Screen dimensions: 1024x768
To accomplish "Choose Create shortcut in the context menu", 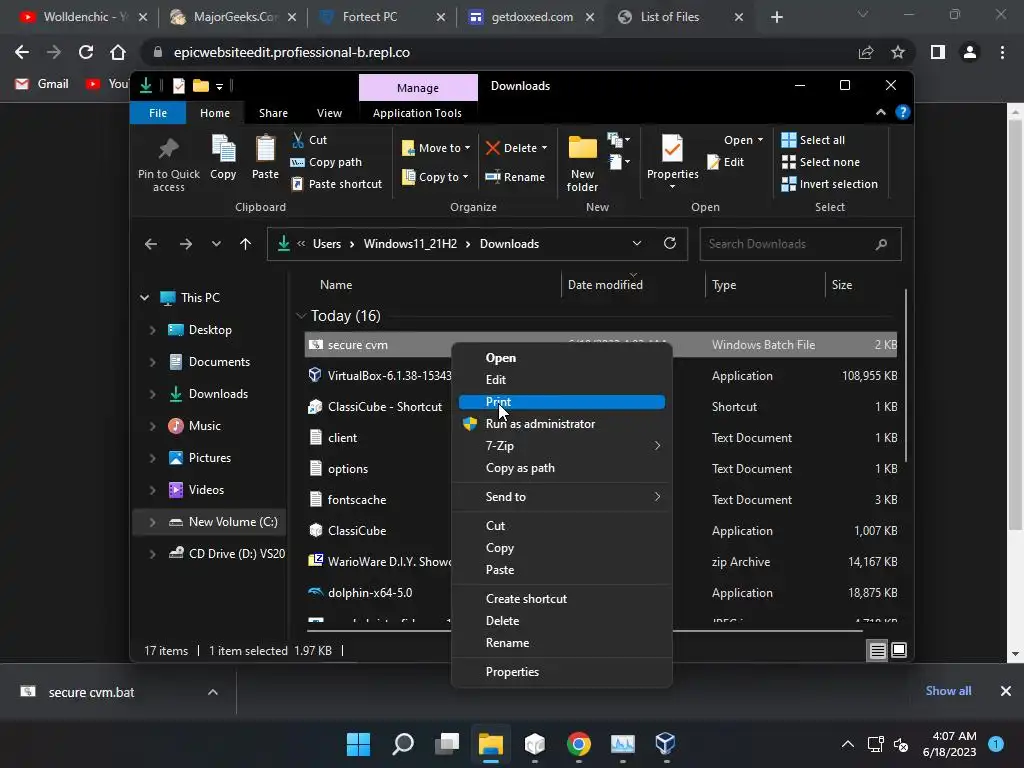I will [x=562, y=599].
